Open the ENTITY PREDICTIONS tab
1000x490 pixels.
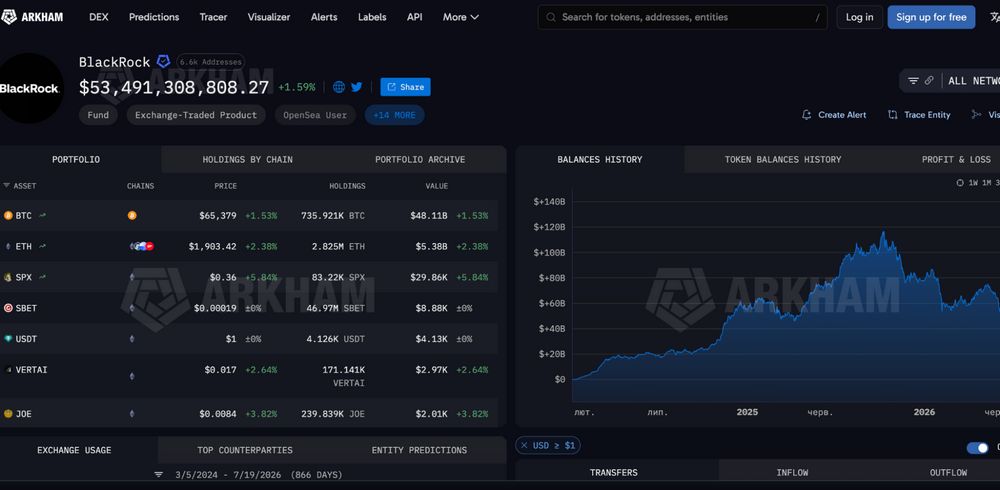[x=419, y=450]
